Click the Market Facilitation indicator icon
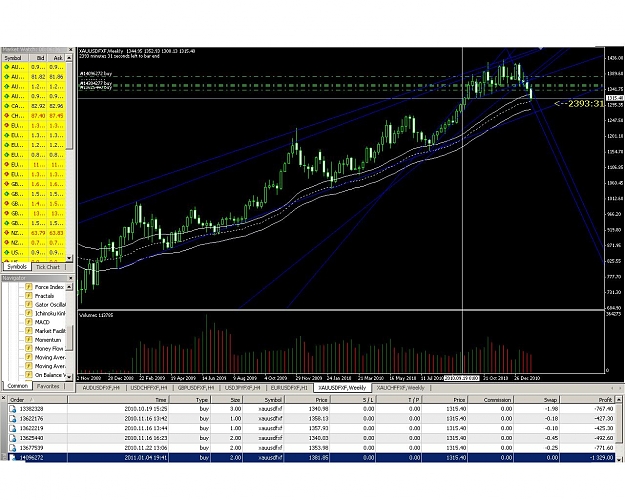Image resolution: width=625 pixels, height=500 pixels. pyautogui.click(x=29, y=331)
